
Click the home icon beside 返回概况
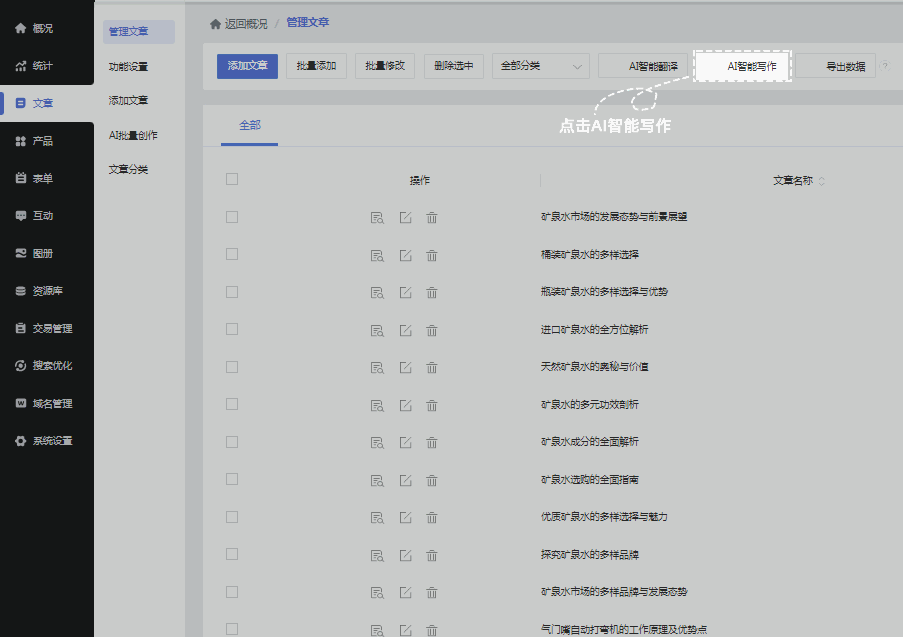click(x=215, y=24)
